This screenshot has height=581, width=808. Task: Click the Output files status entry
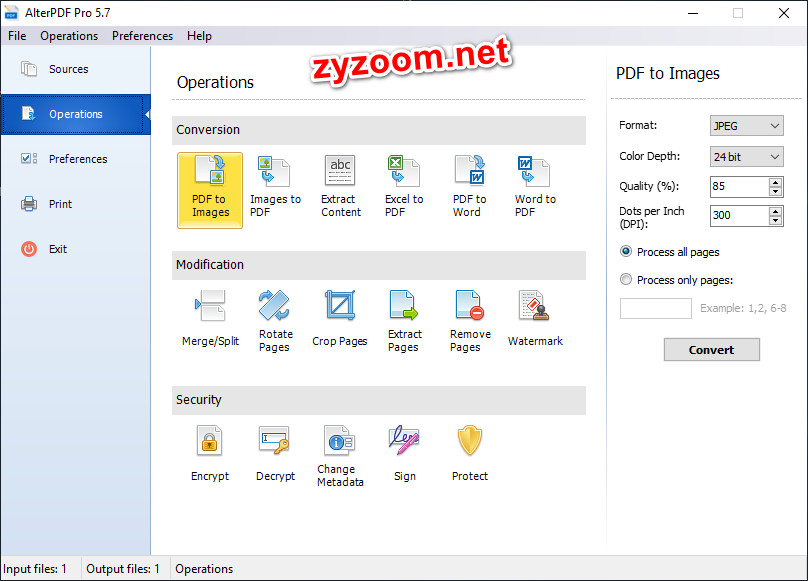tap(123, 569)
